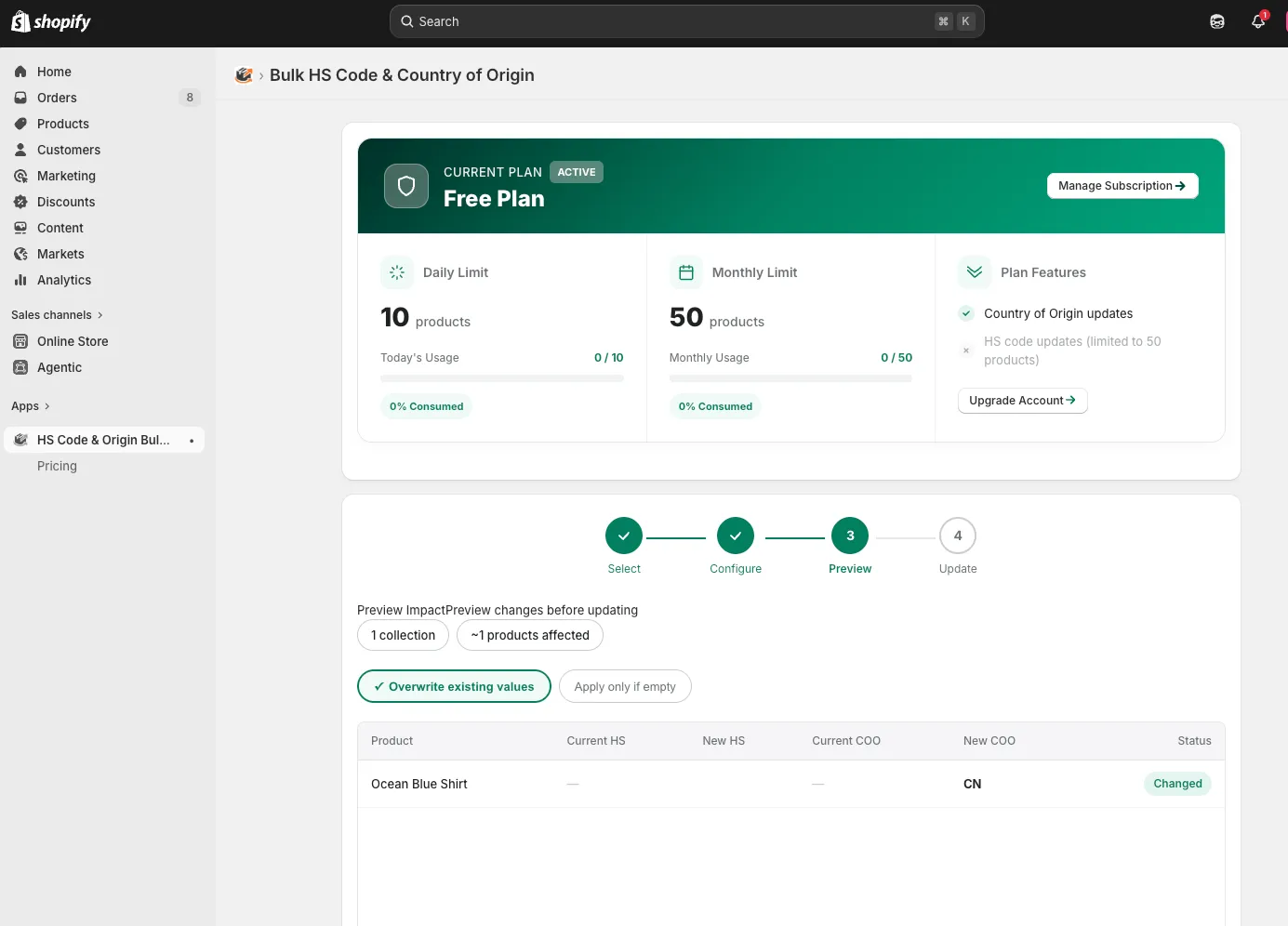Click the 1 collection pill
This screenshot has width=1288, height=926.
(403, 635)
